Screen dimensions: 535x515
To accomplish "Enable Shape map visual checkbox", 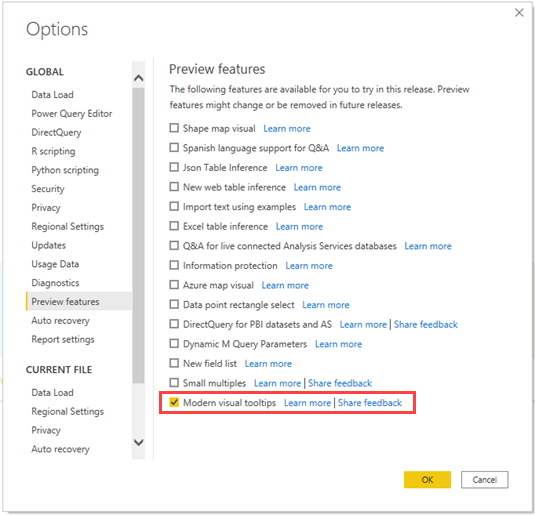I will (174, 128).
